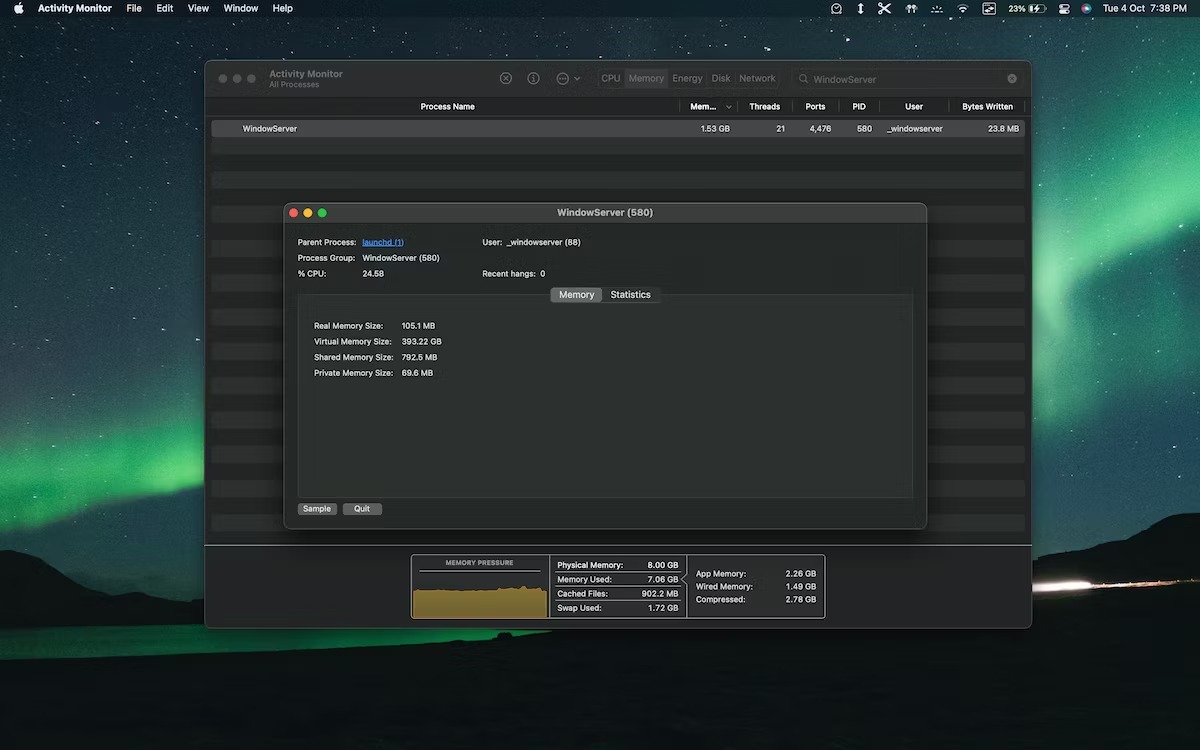The width and height of the screenshot is (1200, 750).
Task: Open the File menu
Action: pos(134,8)
